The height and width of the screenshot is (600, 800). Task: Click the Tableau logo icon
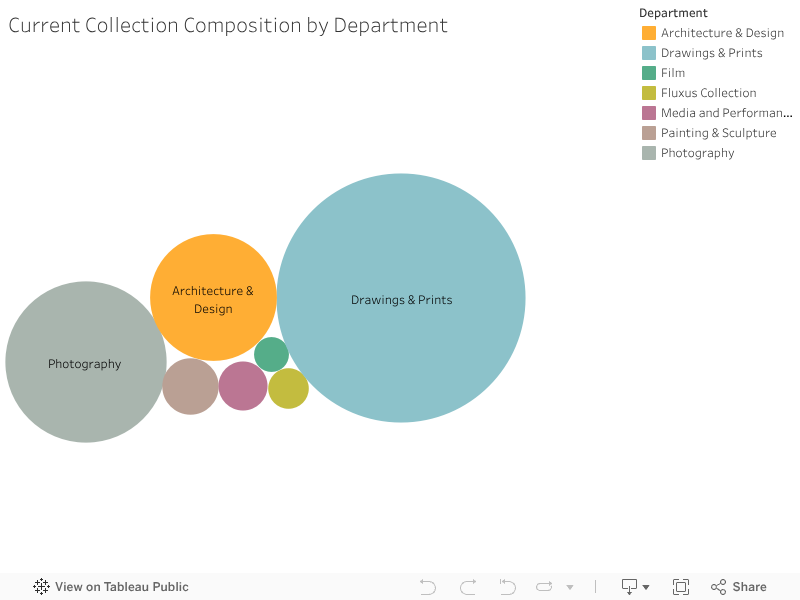41,587
